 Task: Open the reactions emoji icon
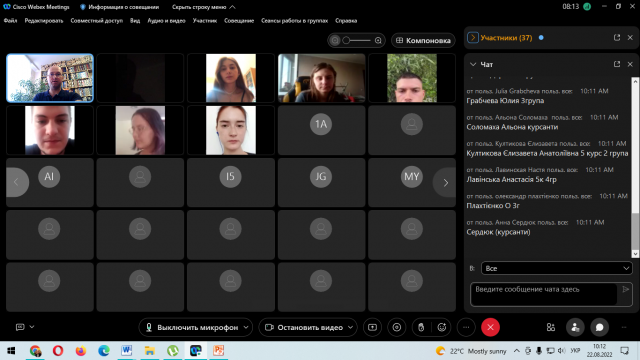[x=442, y=327]
